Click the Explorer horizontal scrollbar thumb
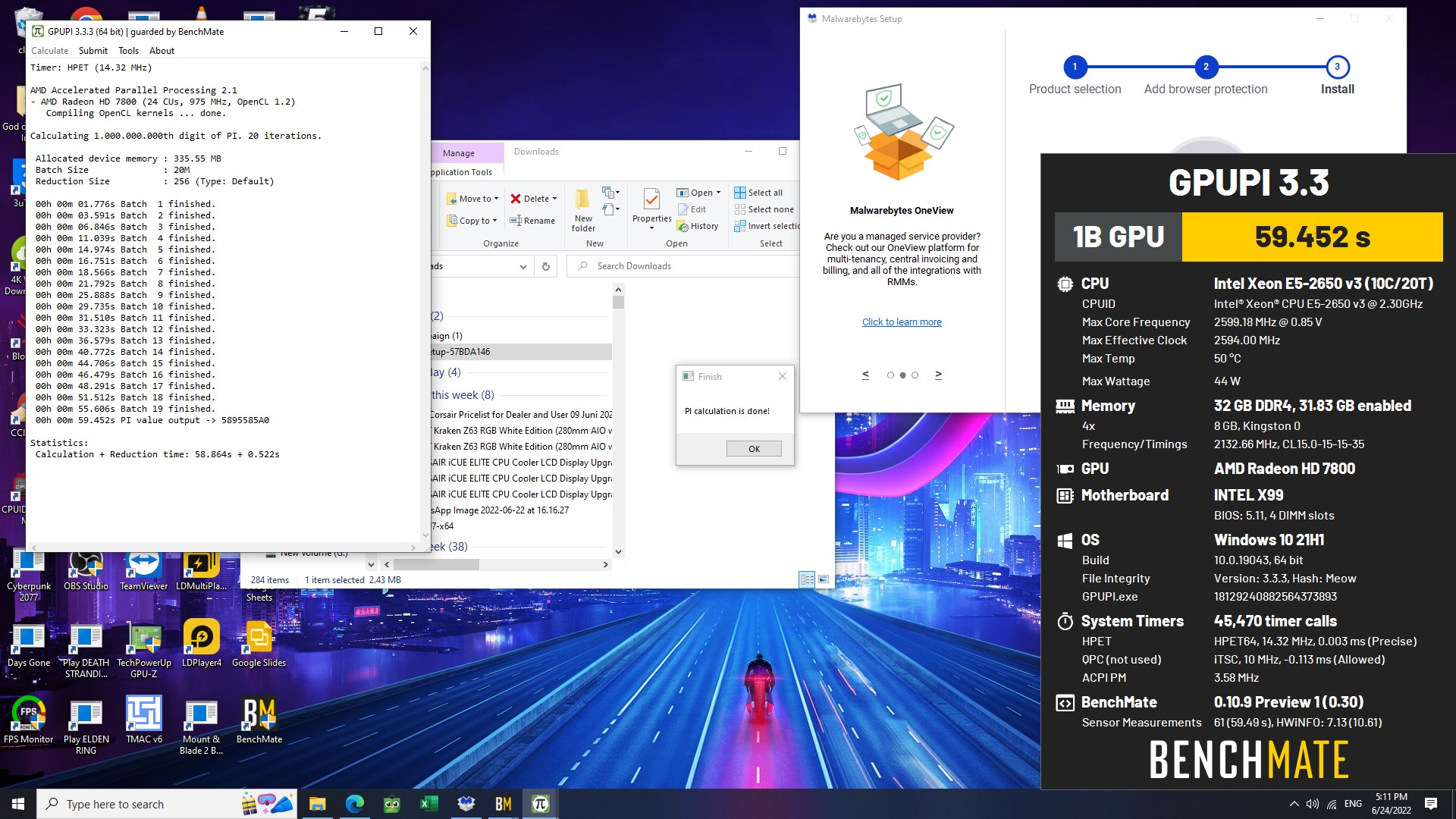This screenshot has width=1456, height=819. pos(436,564)
